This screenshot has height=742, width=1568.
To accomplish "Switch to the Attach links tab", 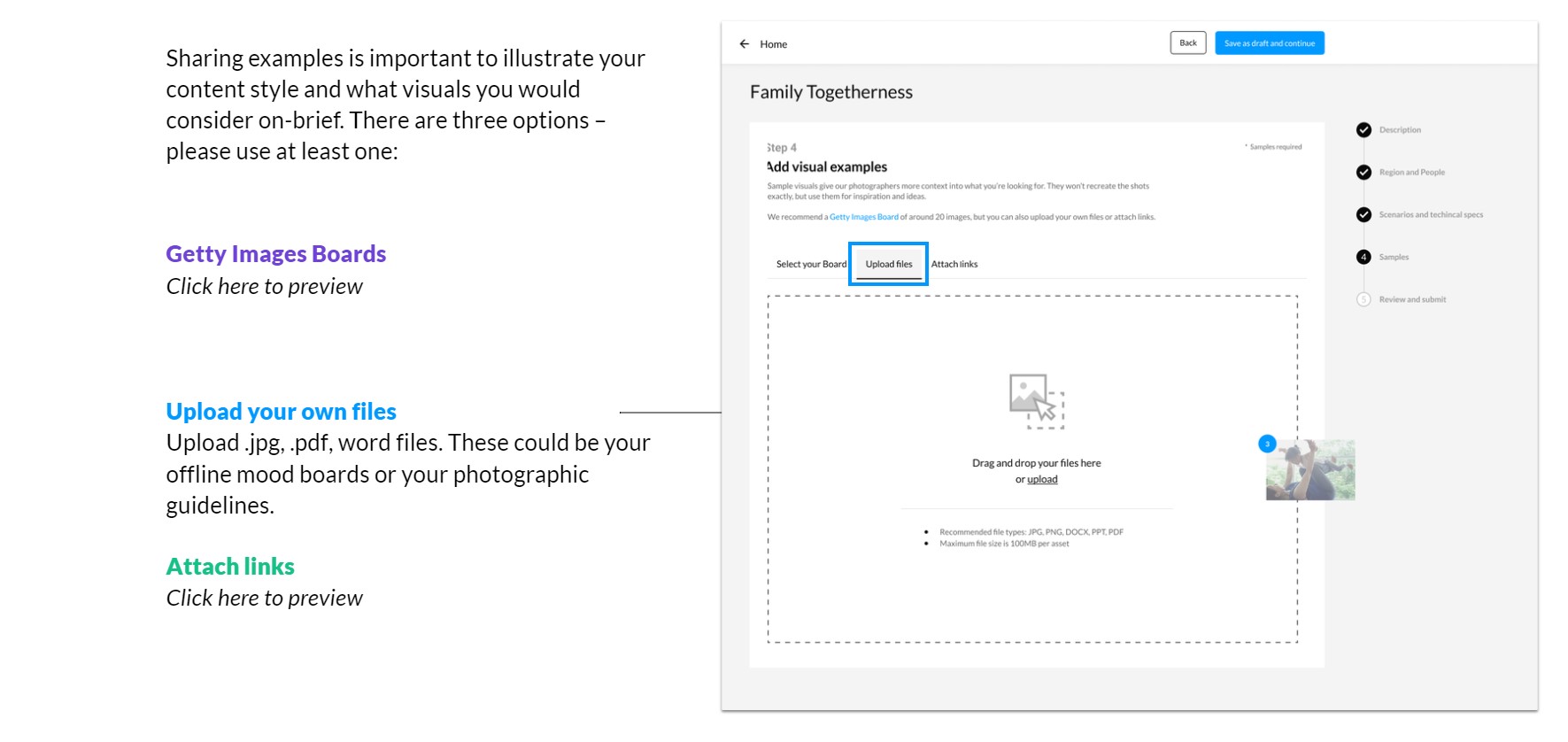I will [954, 265].
